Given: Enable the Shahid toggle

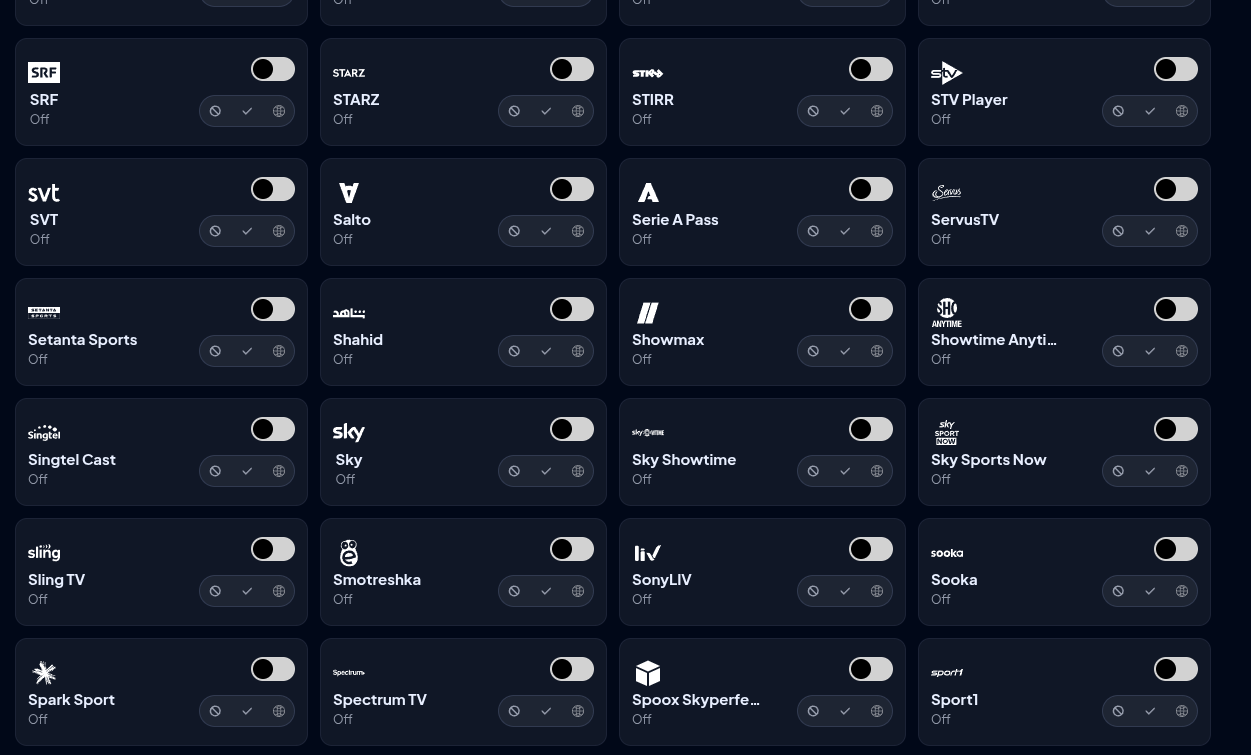Looking at the screenshot, I should click(572, 309).
